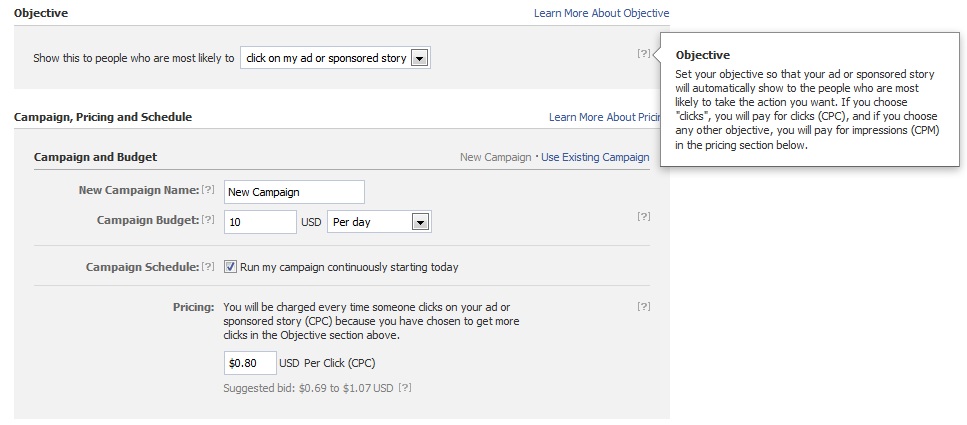Focus the $0.80 CPC bid field
The height and width of the screenshot is (425, 967).
250,363
